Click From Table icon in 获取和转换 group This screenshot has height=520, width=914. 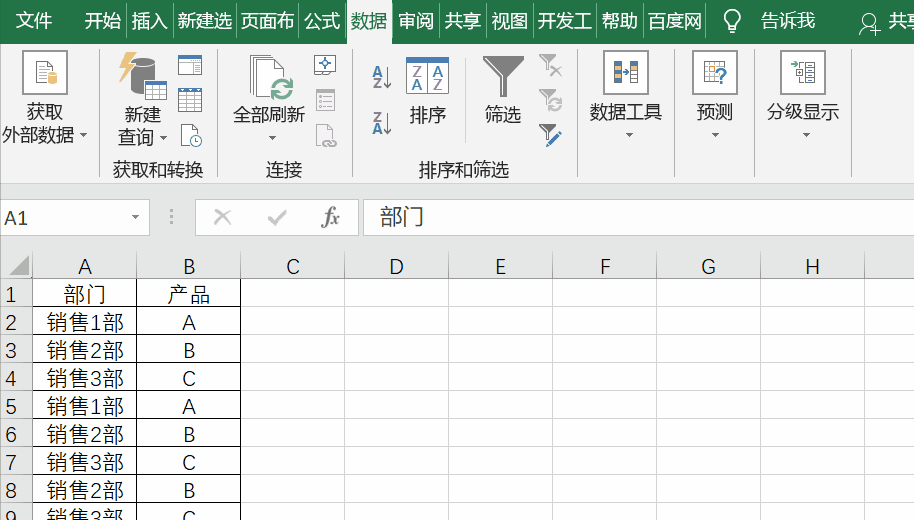pos(190,100)
